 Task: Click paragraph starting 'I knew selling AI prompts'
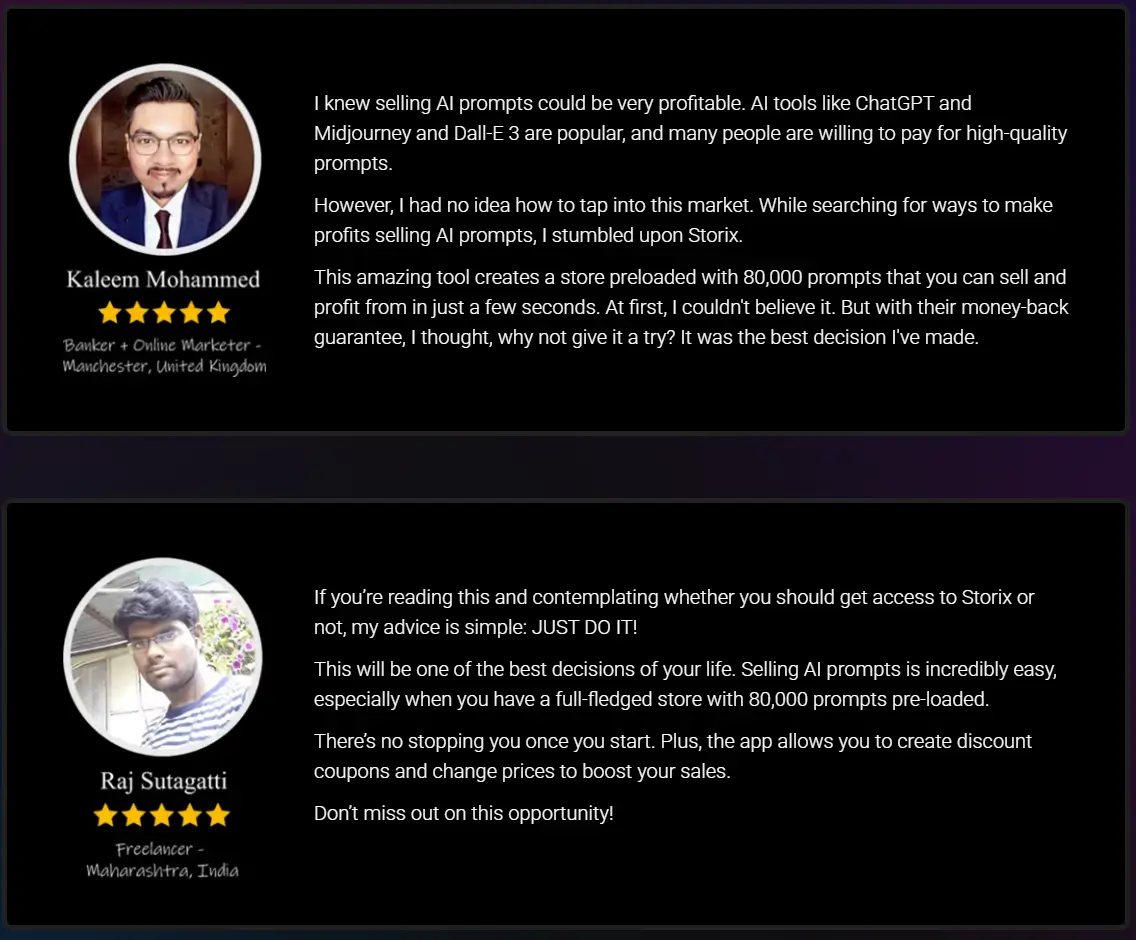tap(690, 133)
